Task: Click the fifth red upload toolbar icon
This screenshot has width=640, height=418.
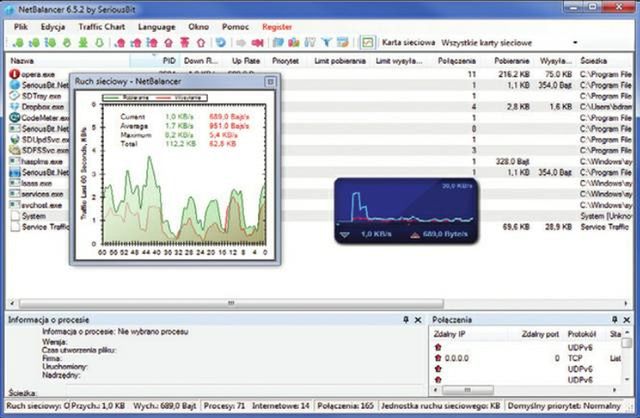Action: (x=184, y=42)
